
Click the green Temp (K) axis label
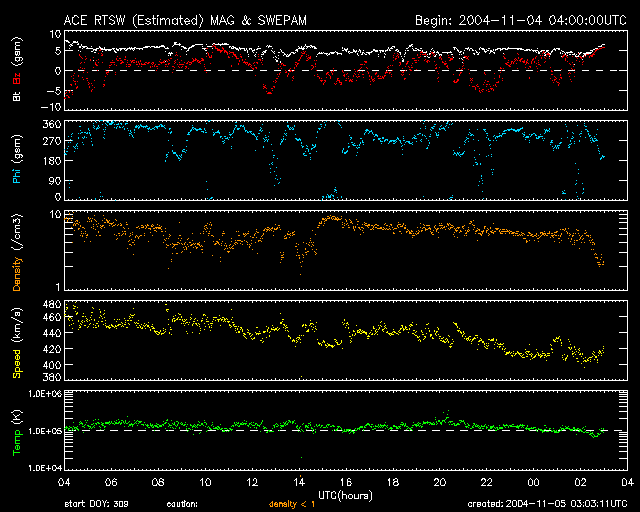pyautogui.click(x=17, y=430)
